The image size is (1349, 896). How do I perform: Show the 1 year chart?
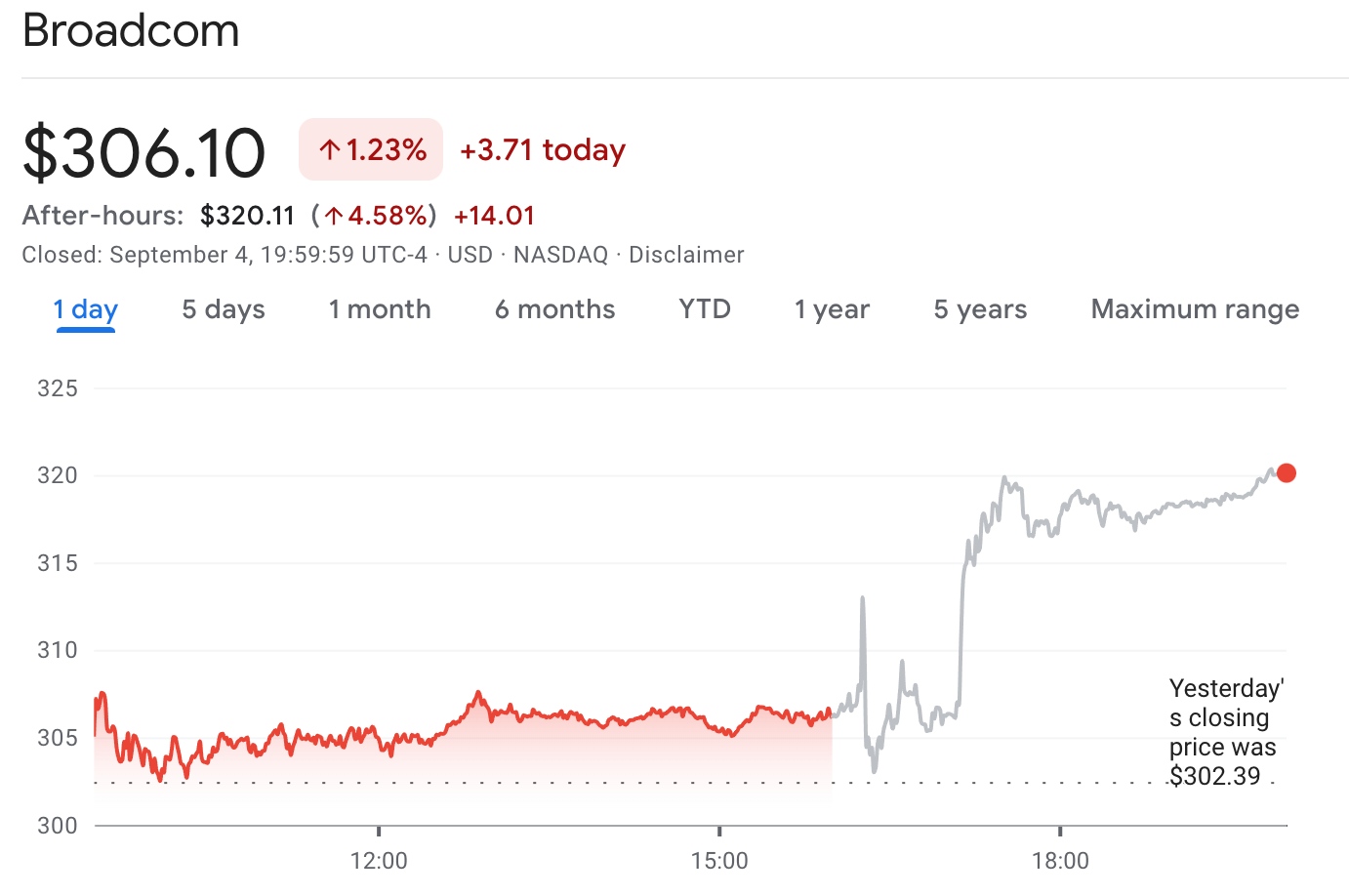pyautogui.click(x=831, y=309)
